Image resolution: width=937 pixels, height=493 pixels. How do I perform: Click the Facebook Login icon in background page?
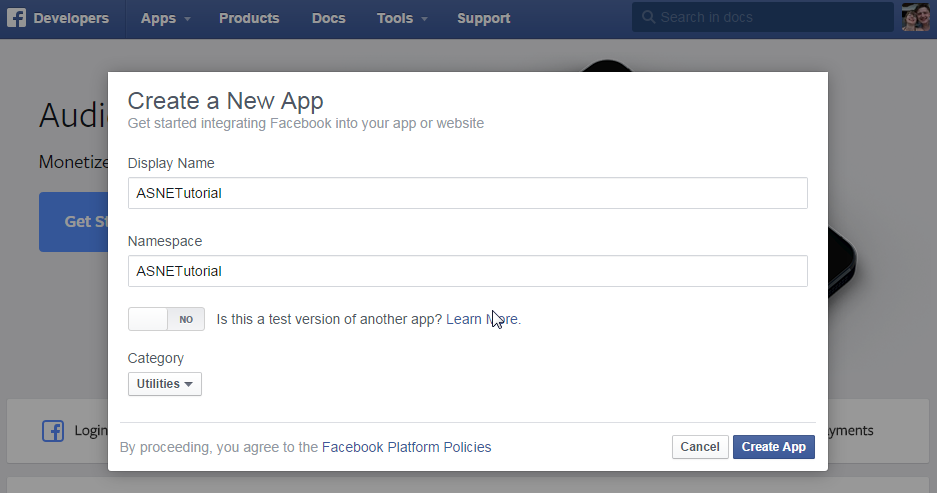coord(53,431)
